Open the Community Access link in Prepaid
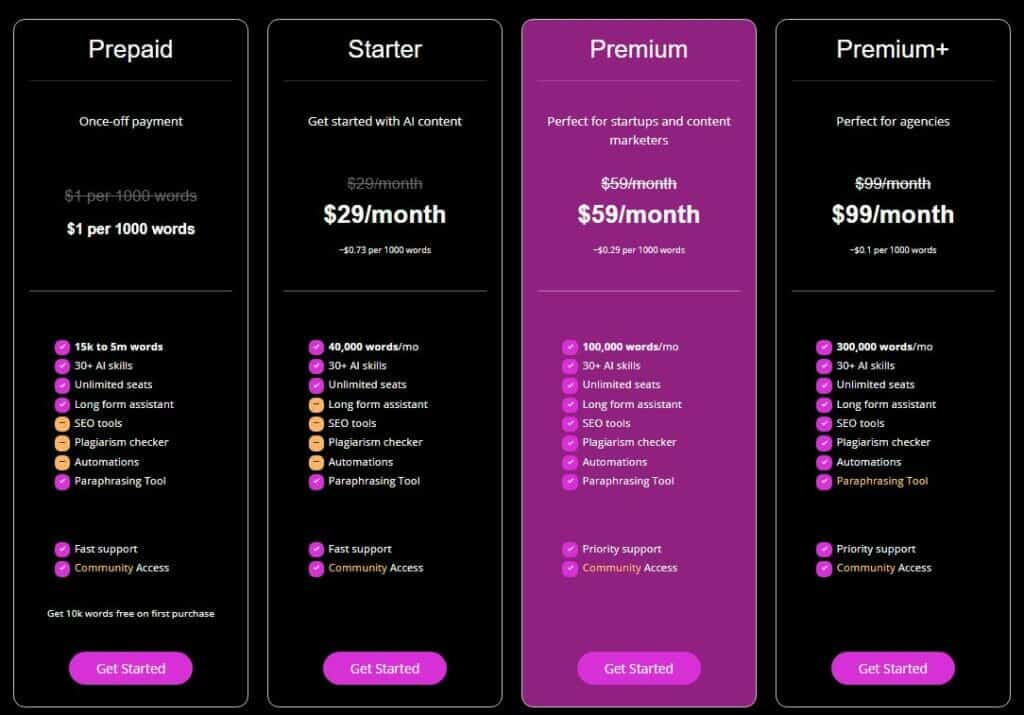 click(121, 568)
